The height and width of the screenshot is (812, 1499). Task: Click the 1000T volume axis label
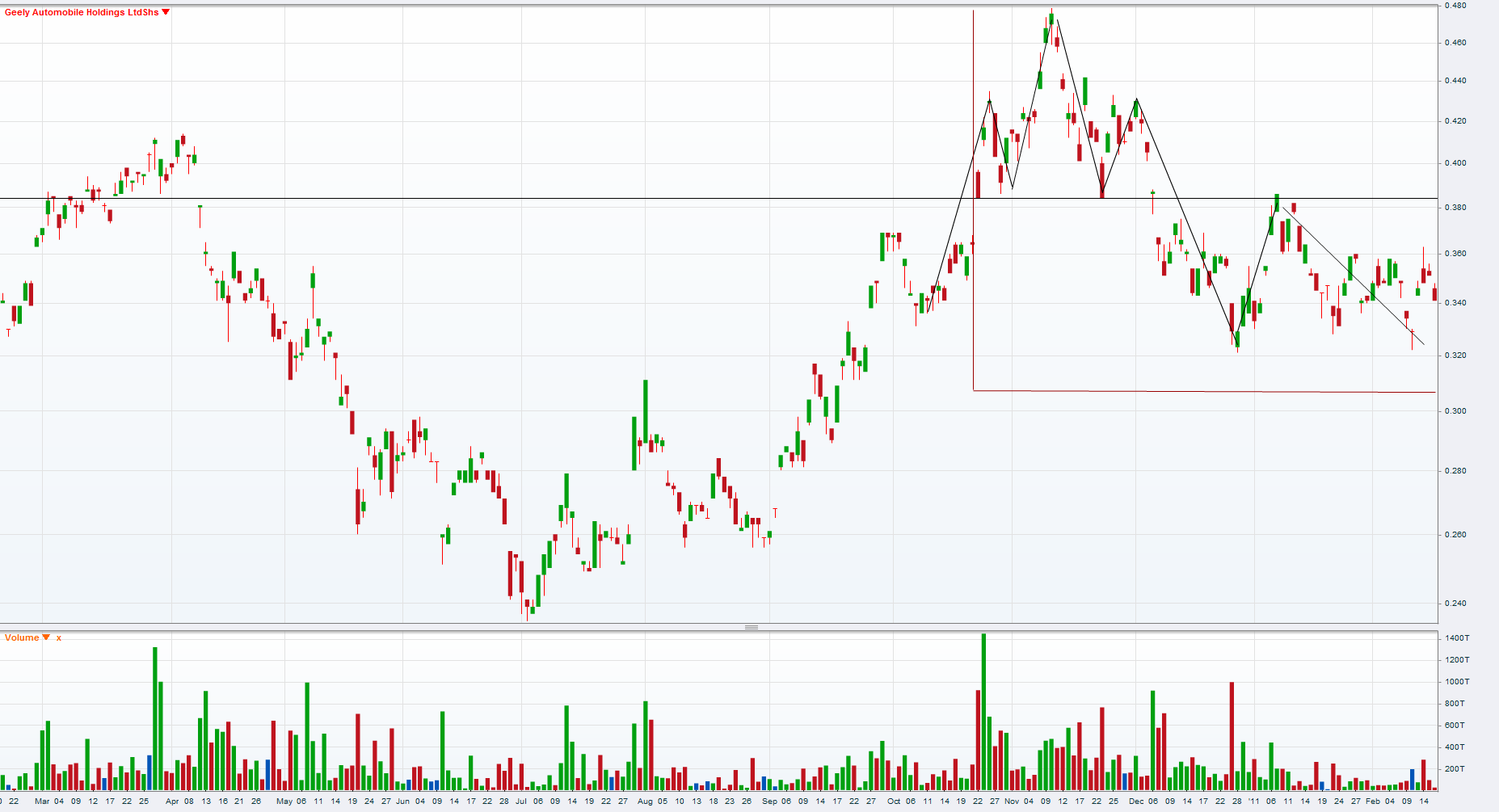click(1457, 682)
